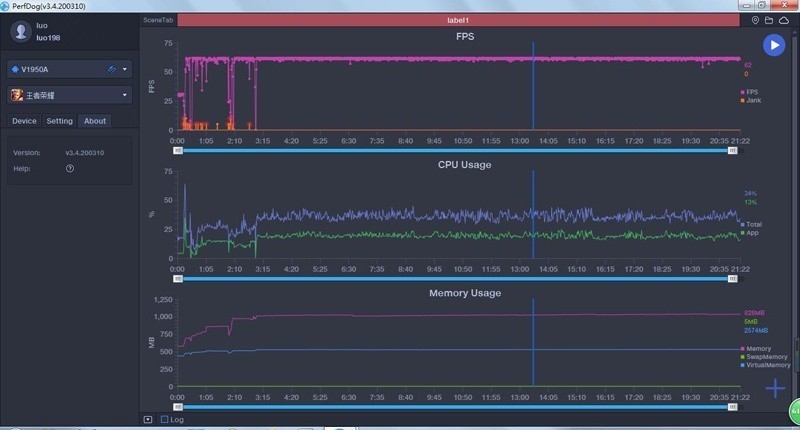Image resolution: width=800 pixels, height=430 pixels.
Task: Click the user avatar icon
Action: (21, 31)
